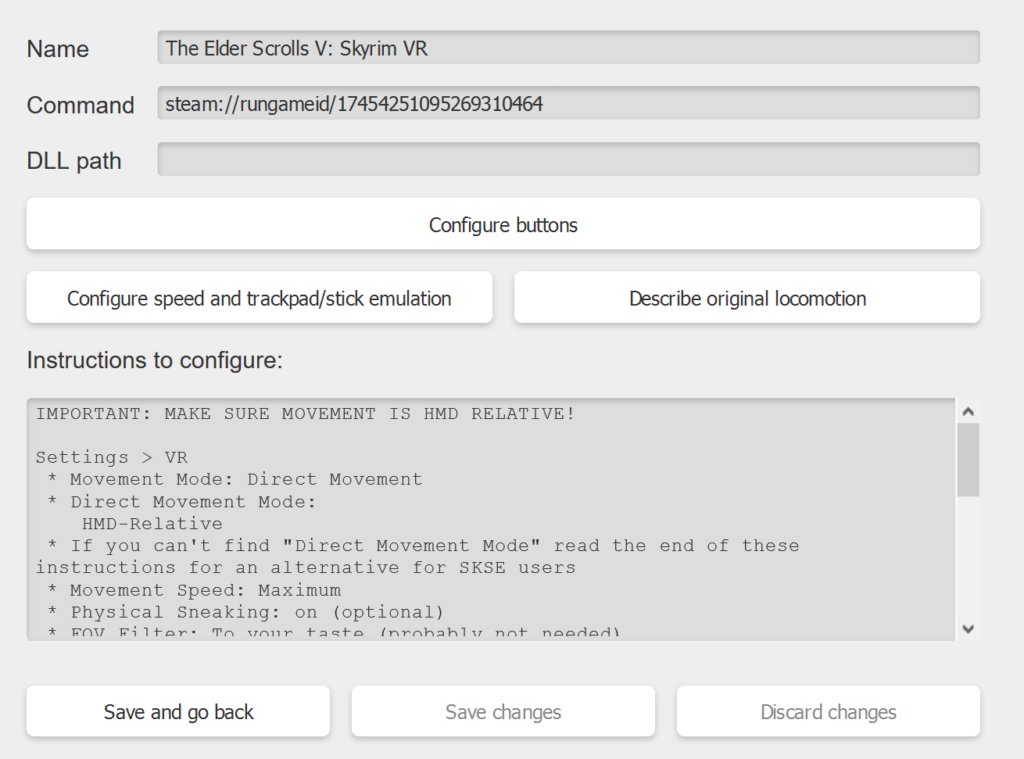Click the instructions scrollbar up arrow
The image size is (1024, 759).
pyautogui.click(x=967, y=411)
